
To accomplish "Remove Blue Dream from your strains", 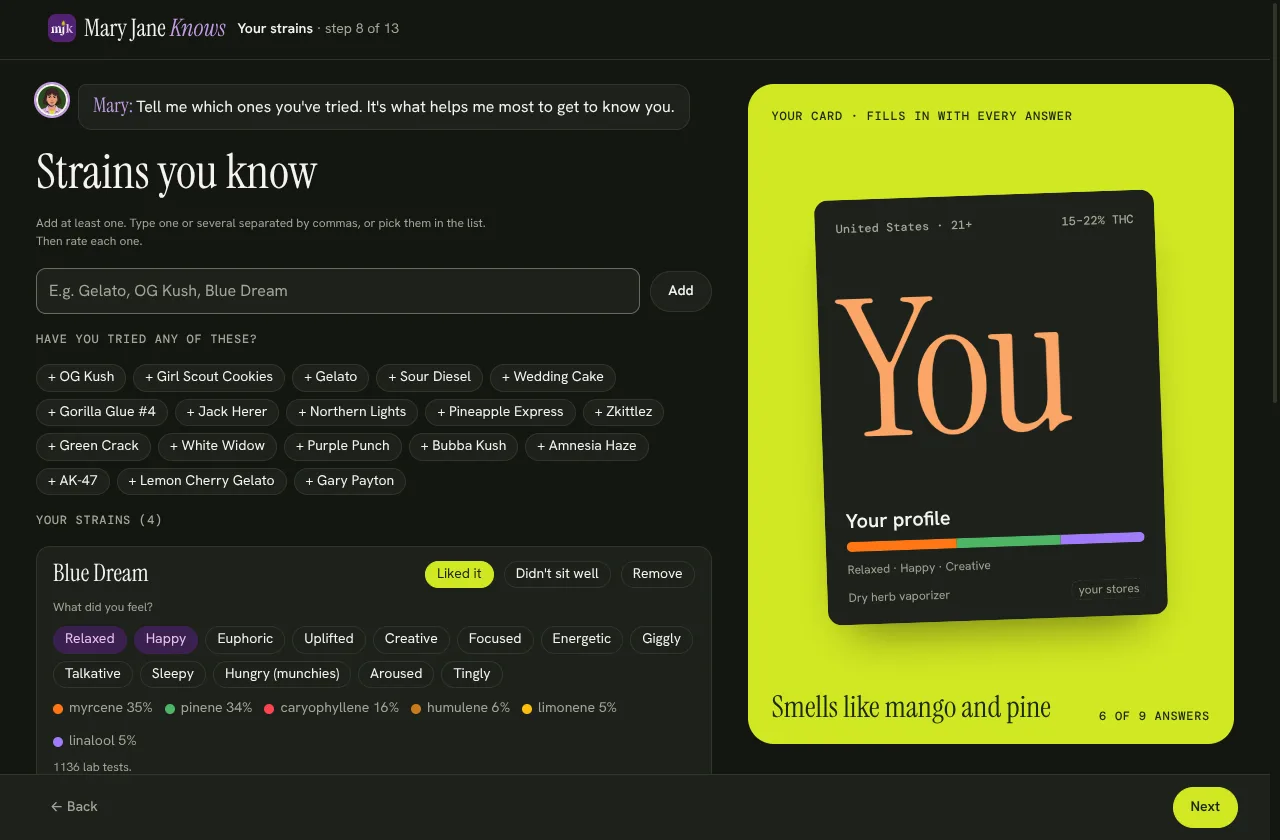I will coord(657,574).
